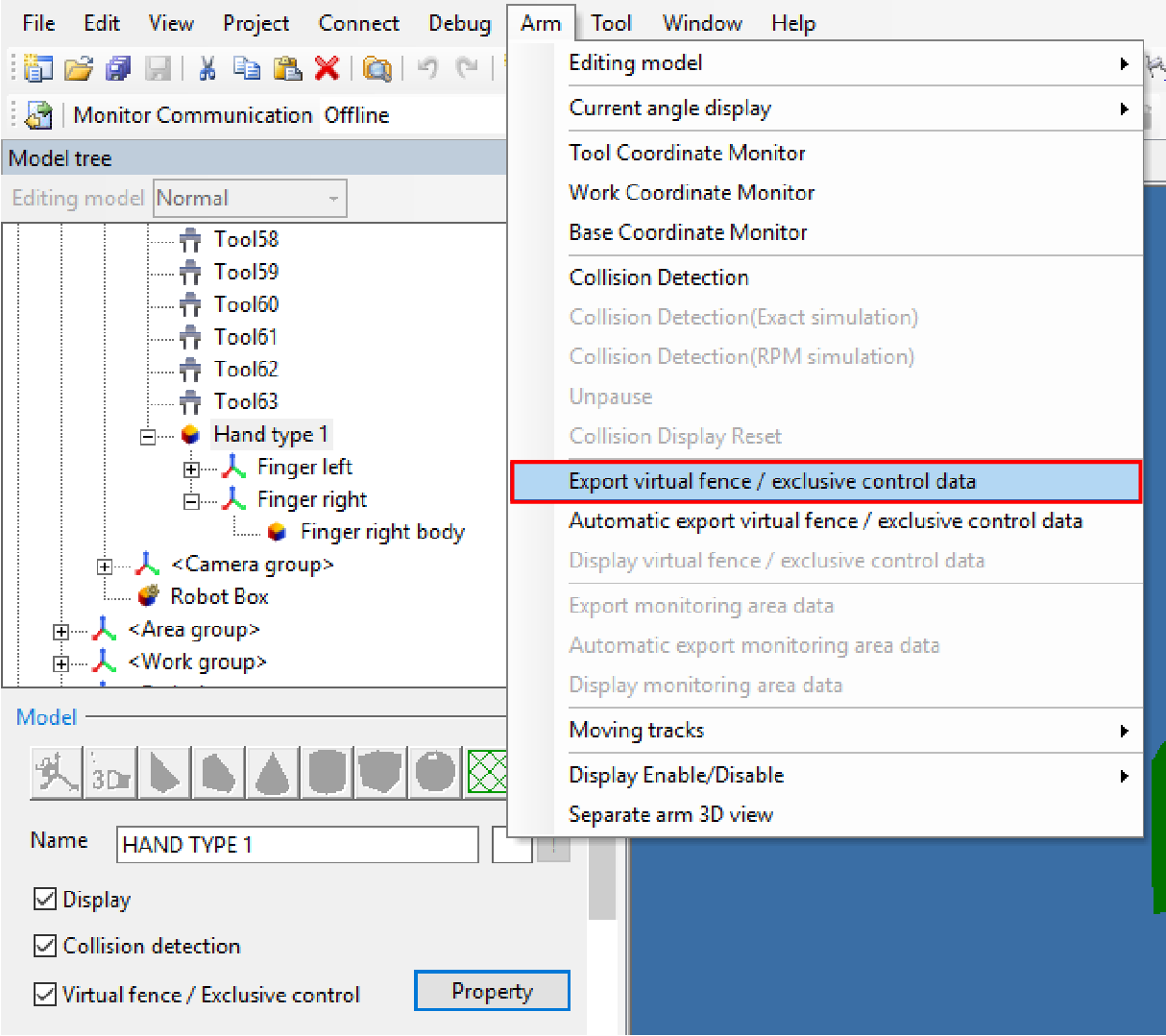Disable Virtual fence / Exclusive control checkbox

(x=45, y=994)
